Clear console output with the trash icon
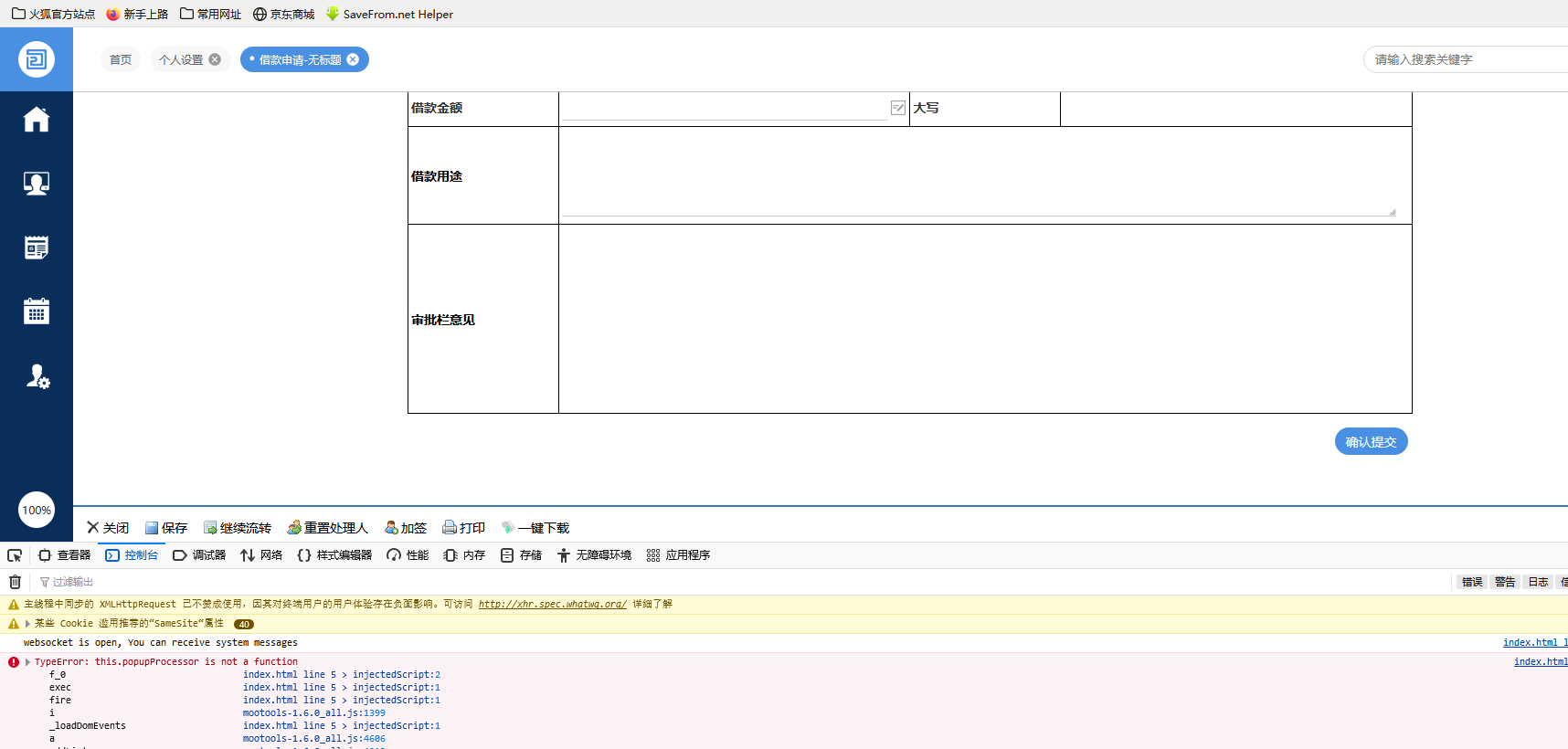 coord(15,582)
